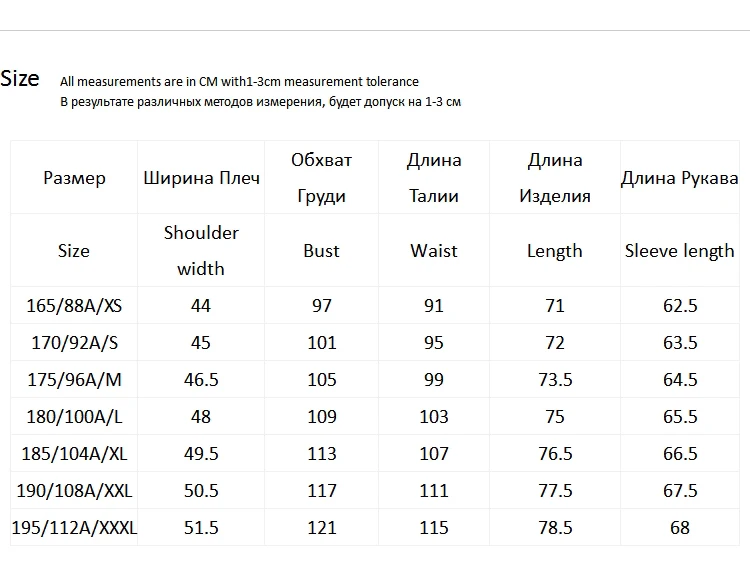Click the 195/112A/XXXL size cell
Image resolution: width=750 pixels, height=564 pixels.
point(74,528)
